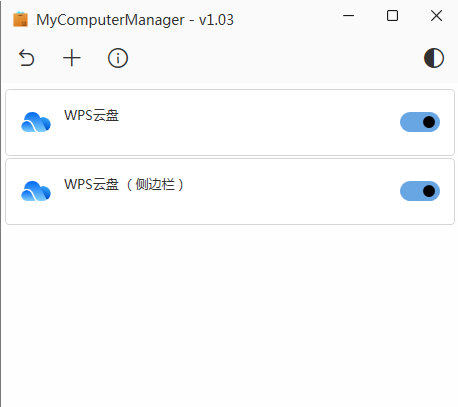Viewport: 458px width, 407px height.
Task: Switch theme with half-circle contrast icon
Action: click(434, 58)
